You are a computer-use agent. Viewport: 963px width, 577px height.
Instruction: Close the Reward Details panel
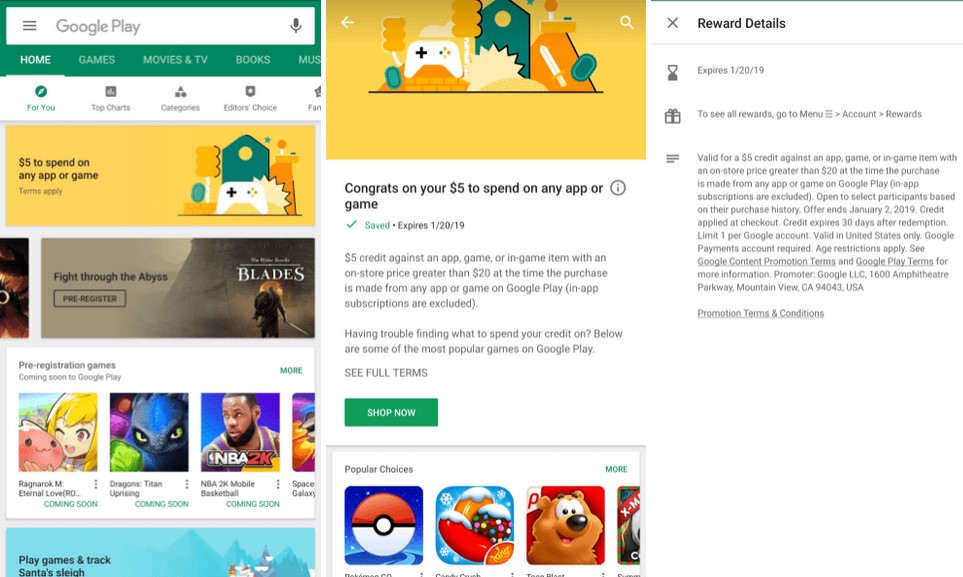coord(673,23)
